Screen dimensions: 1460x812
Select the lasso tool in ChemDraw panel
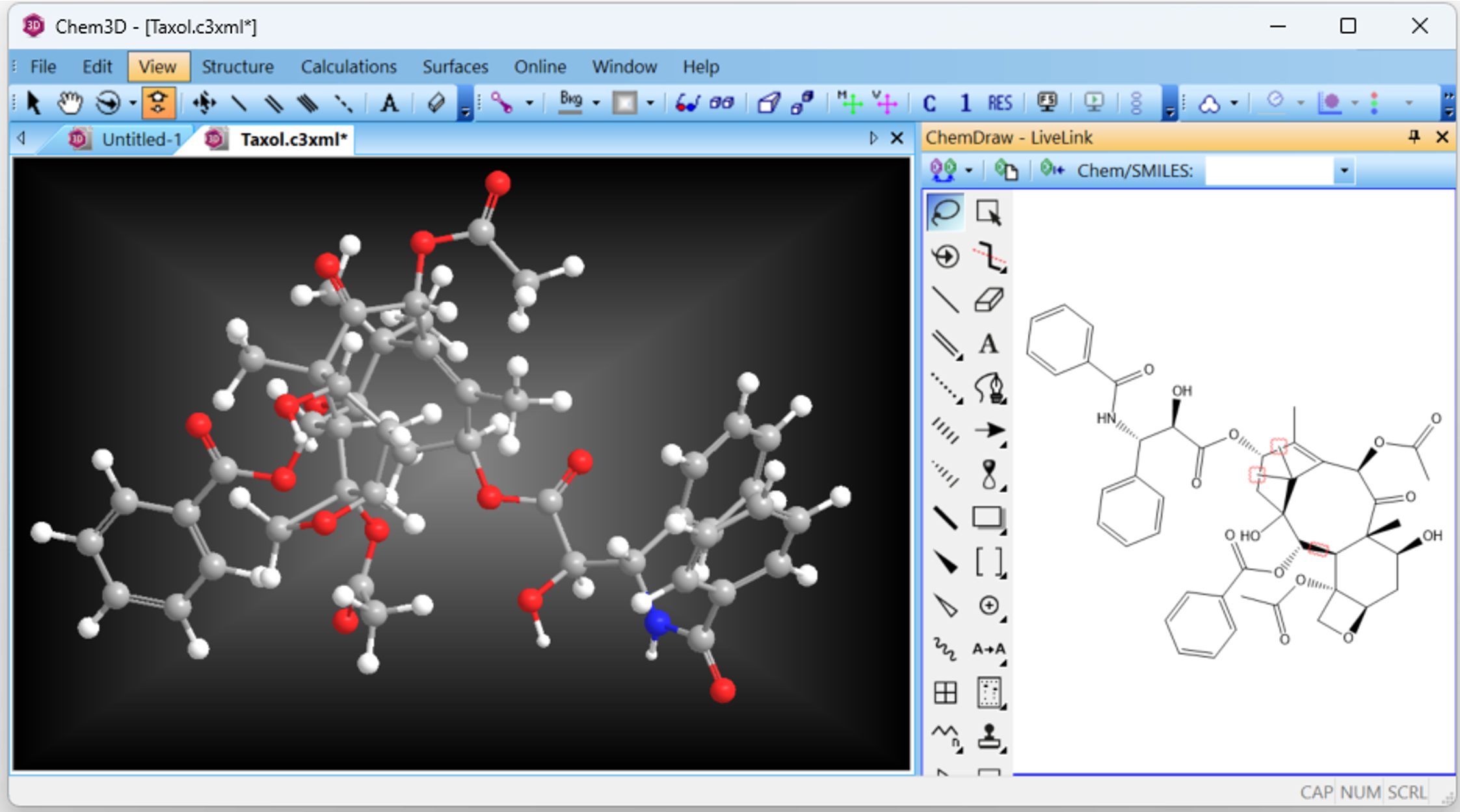944,212
